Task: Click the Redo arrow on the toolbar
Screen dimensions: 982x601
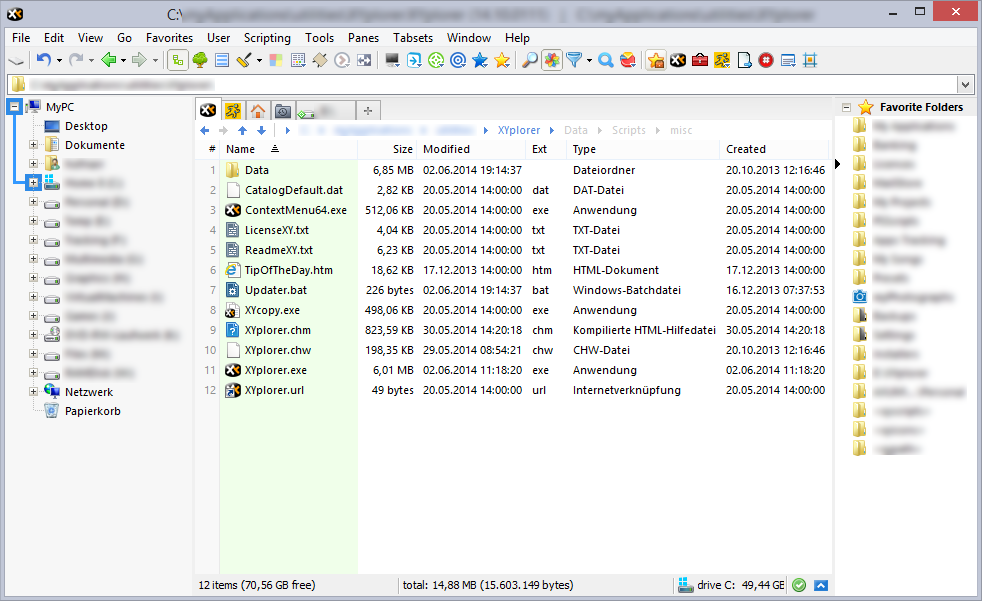Action: point(74,60)
